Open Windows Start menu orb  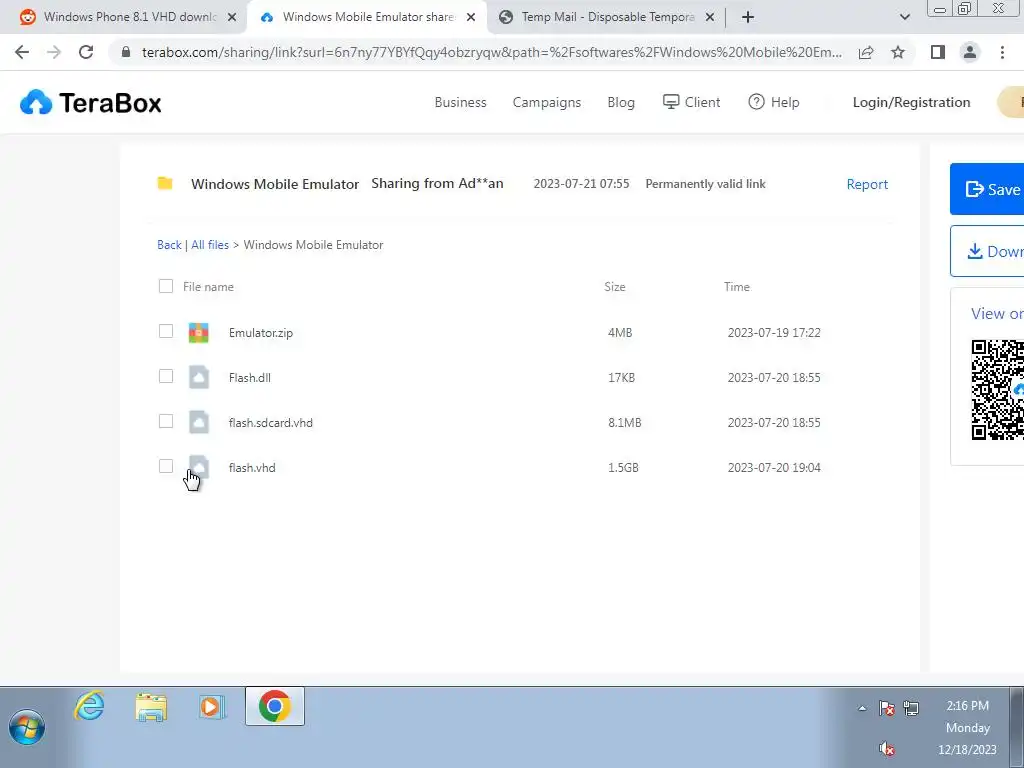click(x=27, y=728)
